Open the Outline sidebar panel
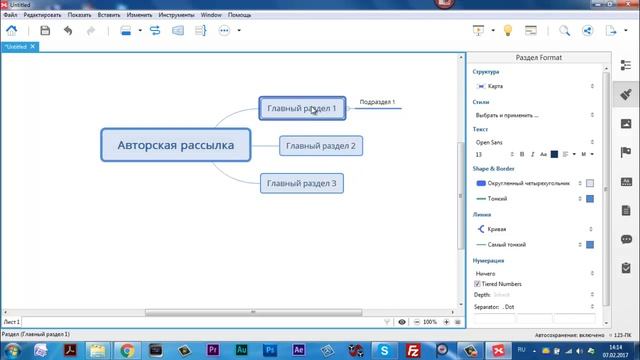This screenshot has height=360, width=640. (x=626, y=65)
